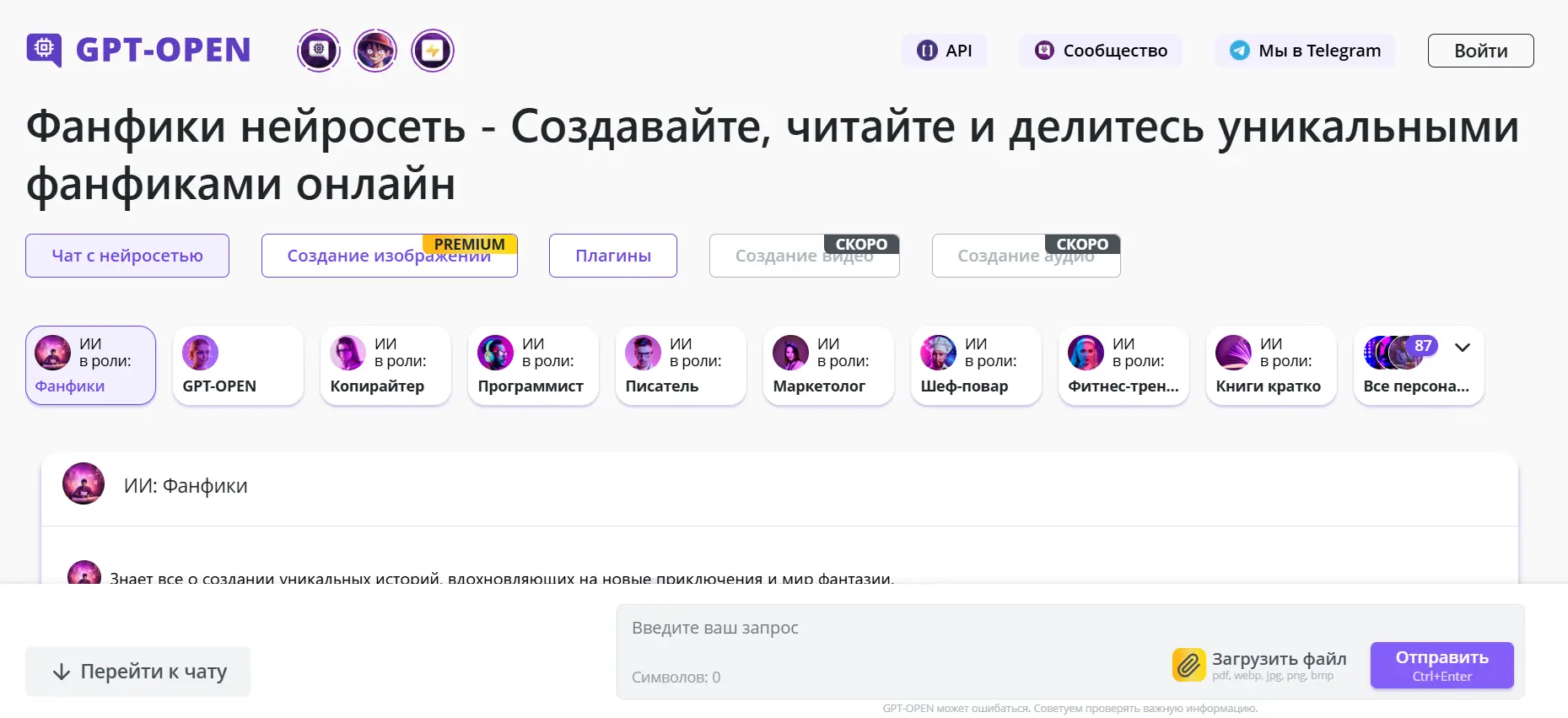Select the Плагины tab
Screen dimensions: 1568x718
[613, 256]
